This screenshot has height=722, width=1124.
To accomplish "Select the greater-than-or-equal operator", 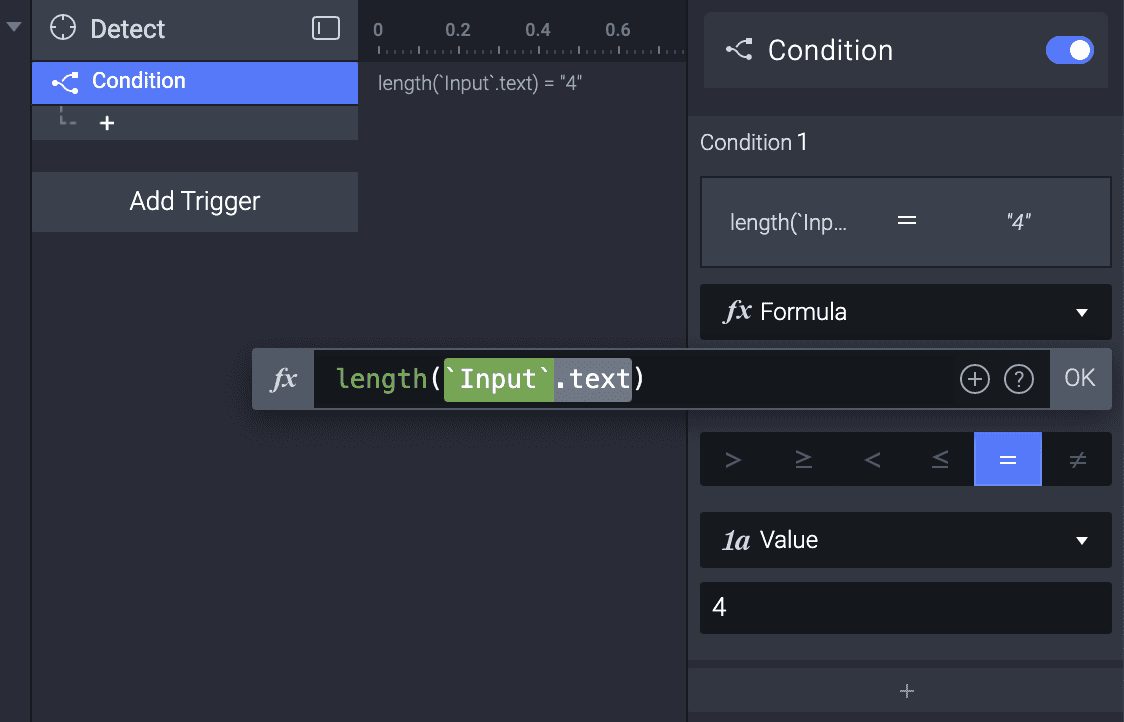I will [x=803, y=459].
